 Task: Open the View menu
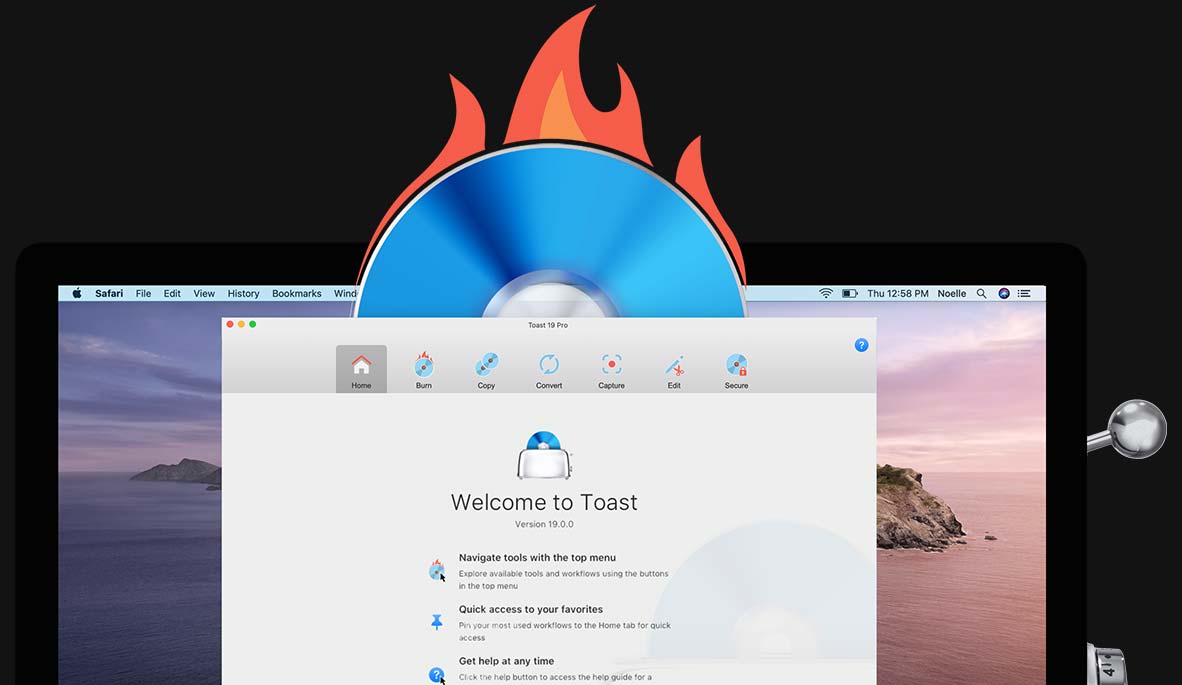tap(204, 293)
